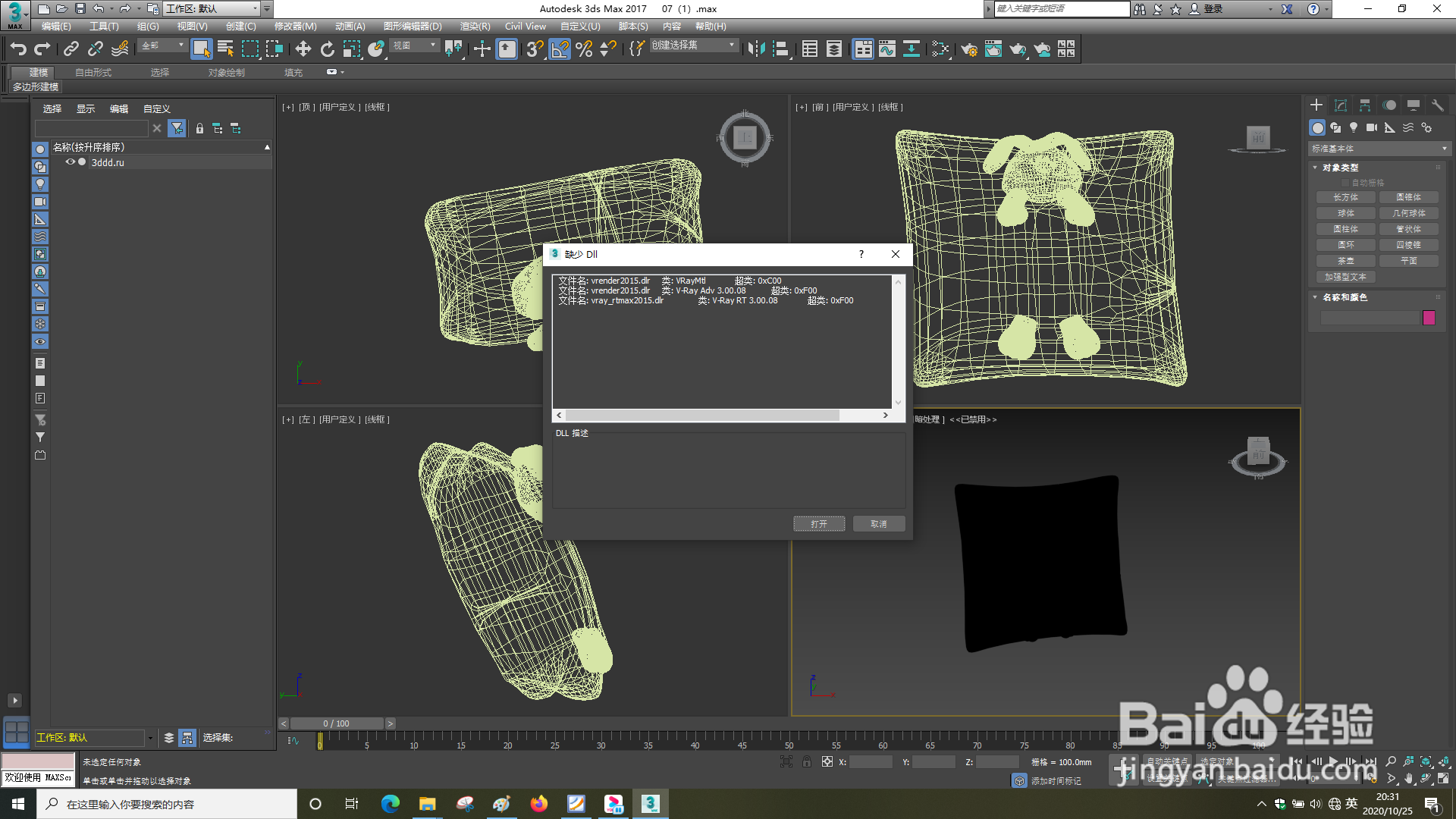The width and height of the screenshot is (1456, 819).
Task: Toggle the AutoGrid checkbox
Action: coord(1346,183)
